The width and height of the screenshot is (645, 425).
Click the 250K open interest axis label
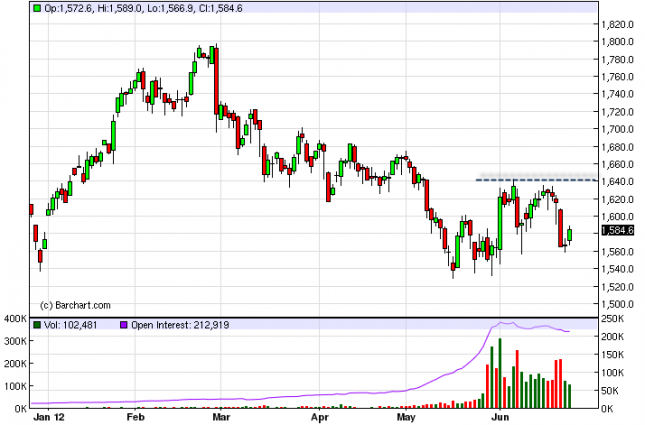tap(613, 319)
